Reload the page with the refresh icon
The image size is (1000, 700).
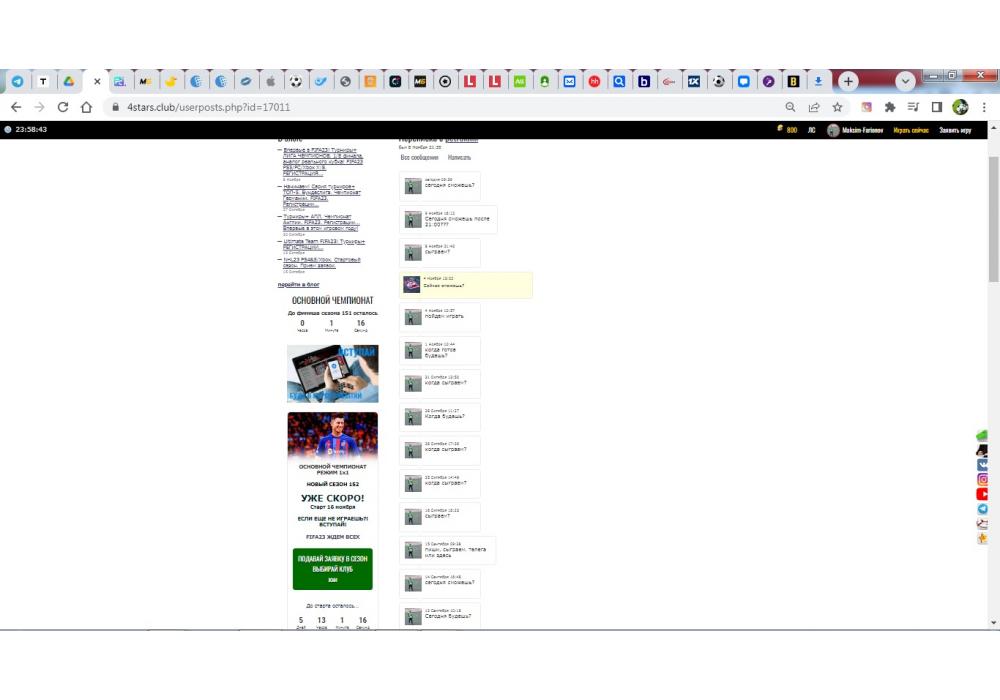pos(63,107)
